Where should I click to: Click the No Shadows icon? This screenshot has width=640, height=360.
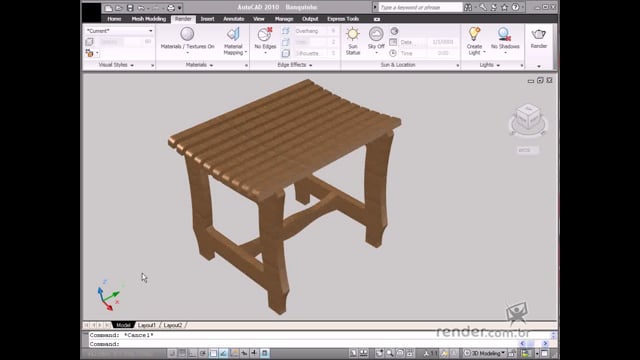(x=505, y=34)
